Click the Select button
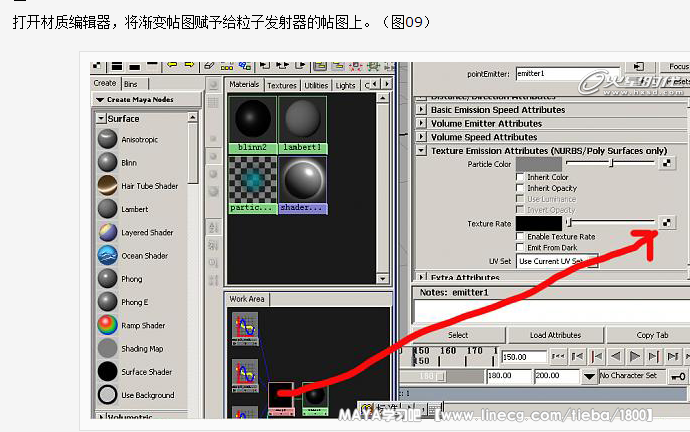The width and height of the screenshot is (690, 432). pos(459,335)
